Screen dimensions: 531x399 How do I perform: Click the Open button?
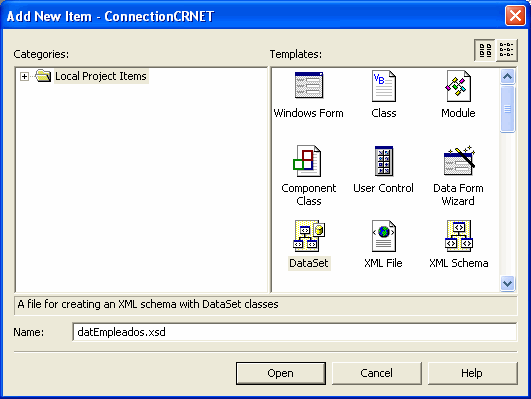(281, 373)
